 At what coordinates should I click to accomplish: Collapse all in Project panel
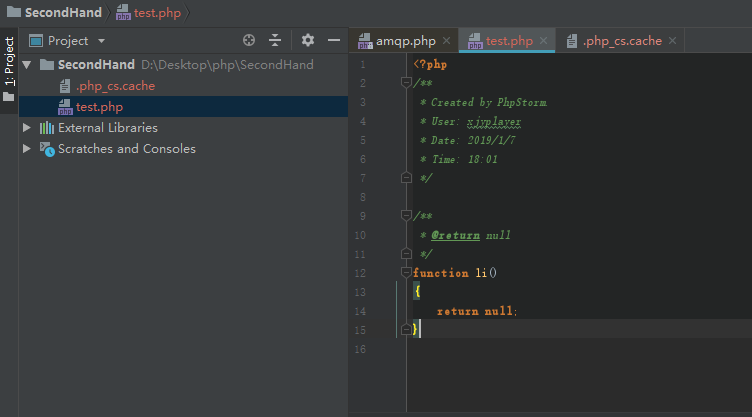coord(275,40)
